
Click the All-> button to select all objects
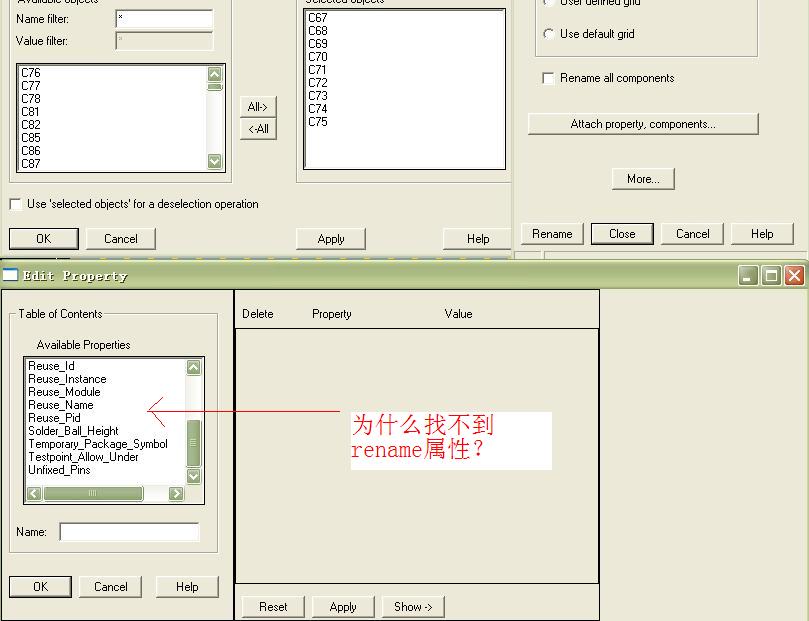tap(258, 107)
